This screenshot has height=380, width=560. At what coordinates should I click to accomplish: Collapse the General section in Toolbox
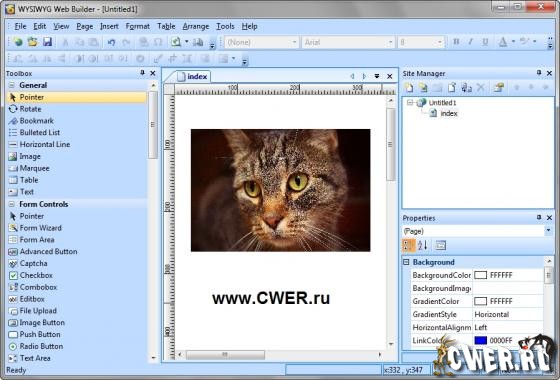[12, 85]
